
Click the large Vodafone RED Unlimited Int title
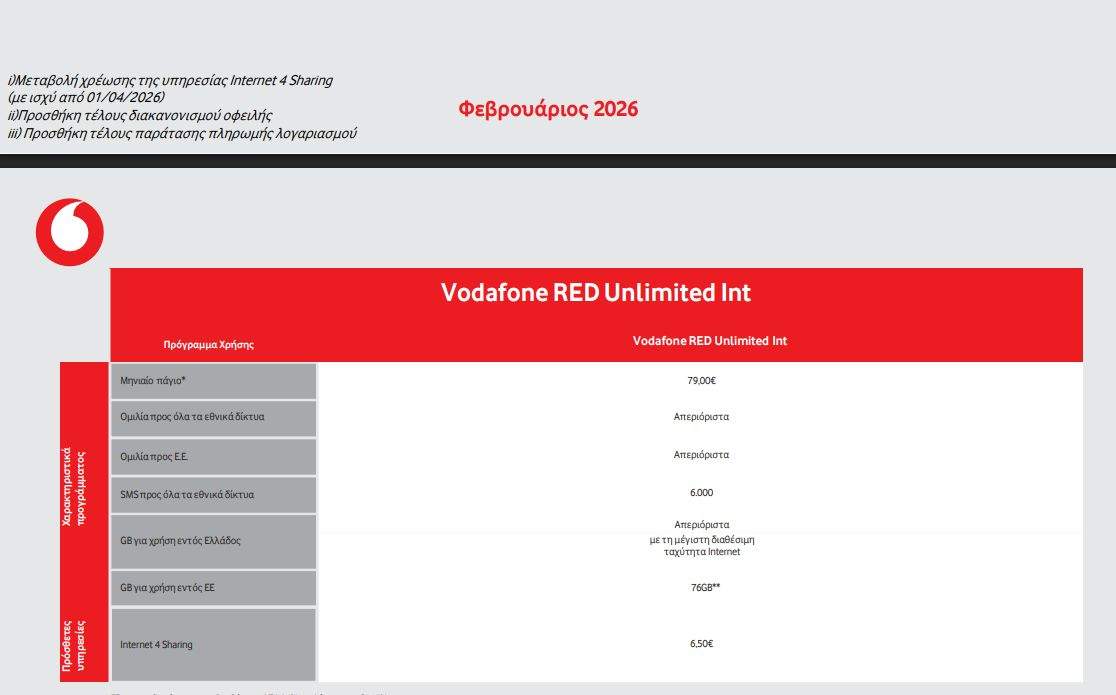pyautogui.click(x=596, y=293)
